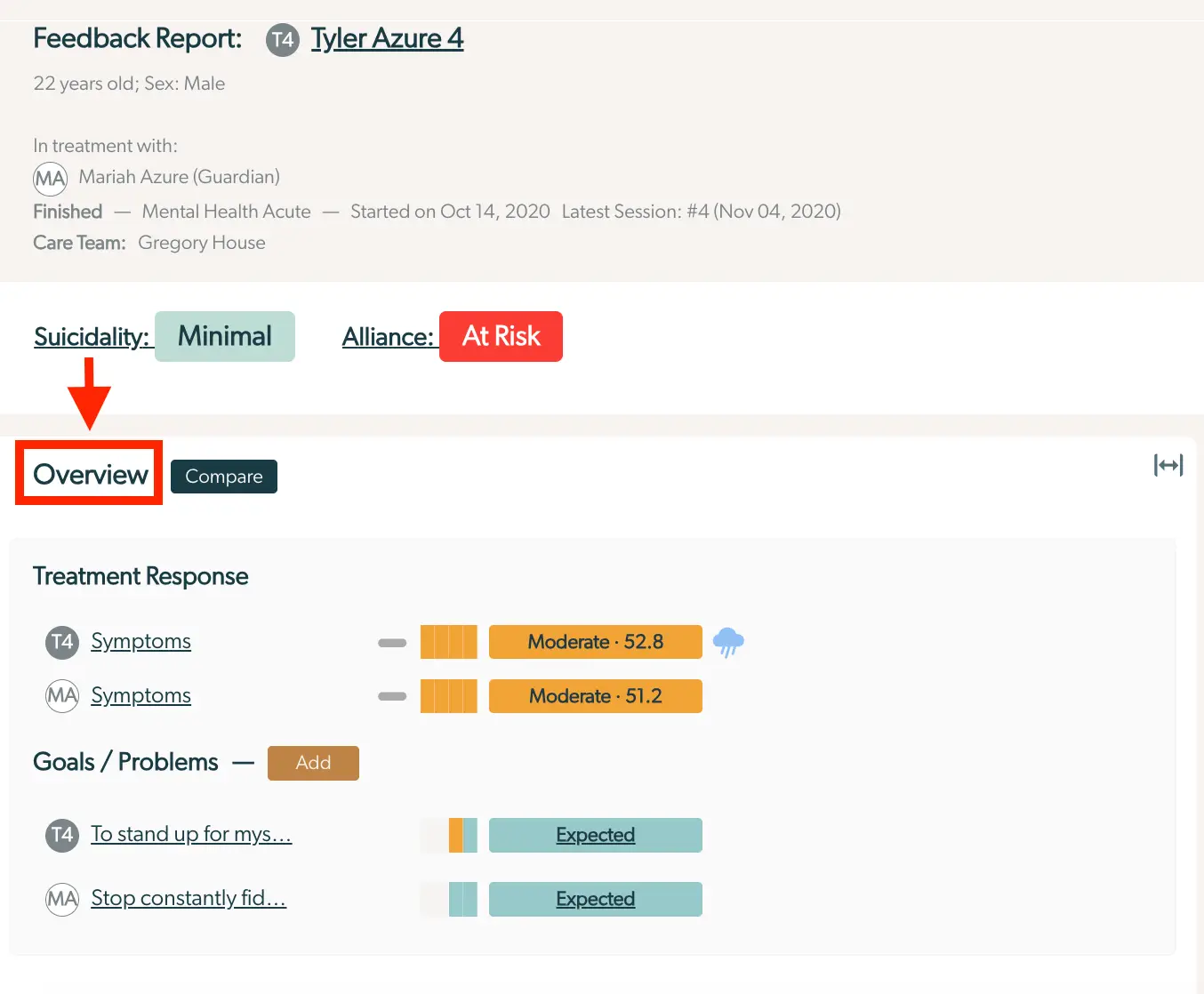Click the Expected status for the stand-up goal
The height and width of the screenshot is (994, 1204).
595,835
